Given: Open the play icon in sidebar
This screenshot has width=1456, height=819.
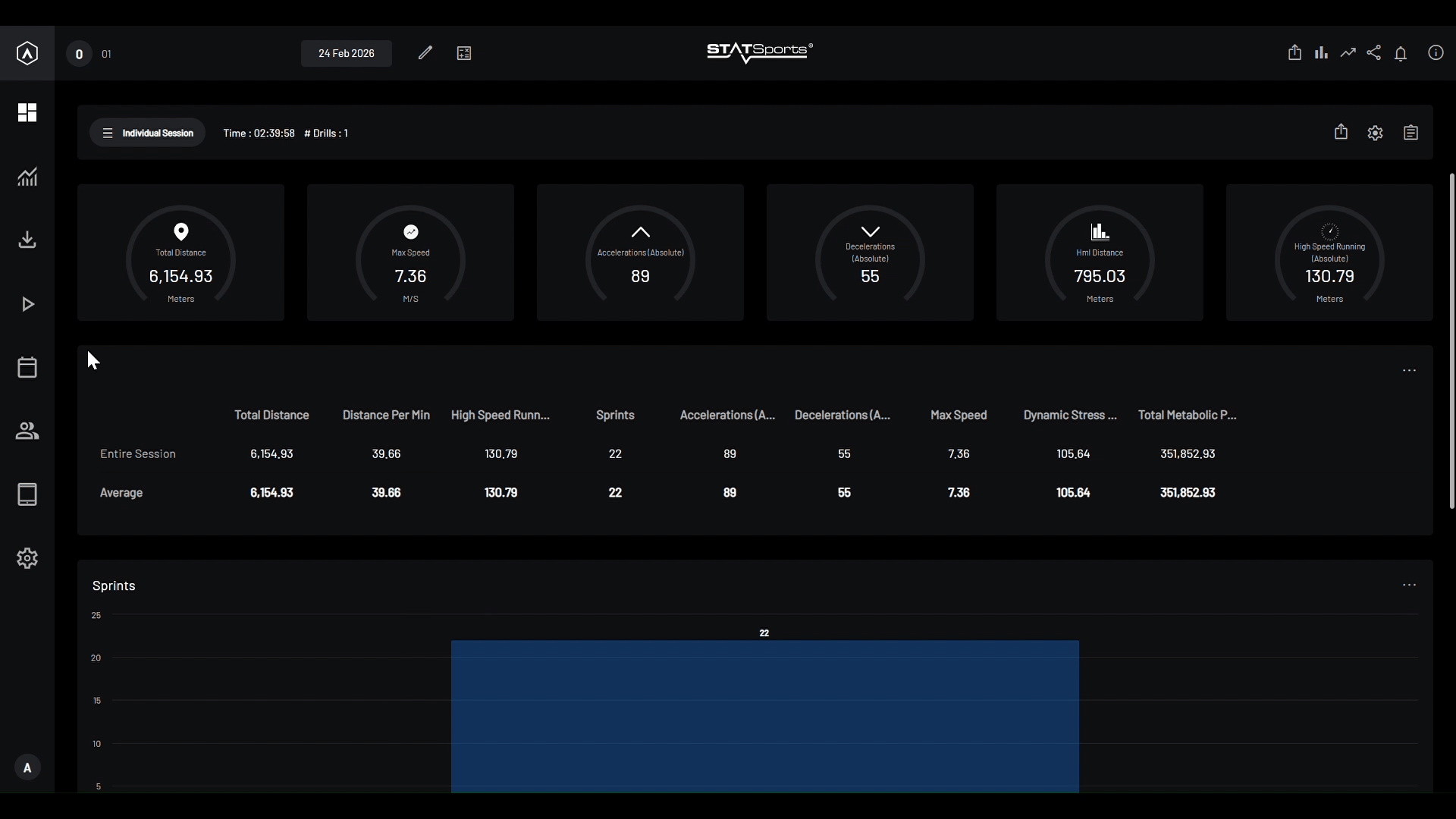Looking at the screenshot, I should tap(28, 304).
